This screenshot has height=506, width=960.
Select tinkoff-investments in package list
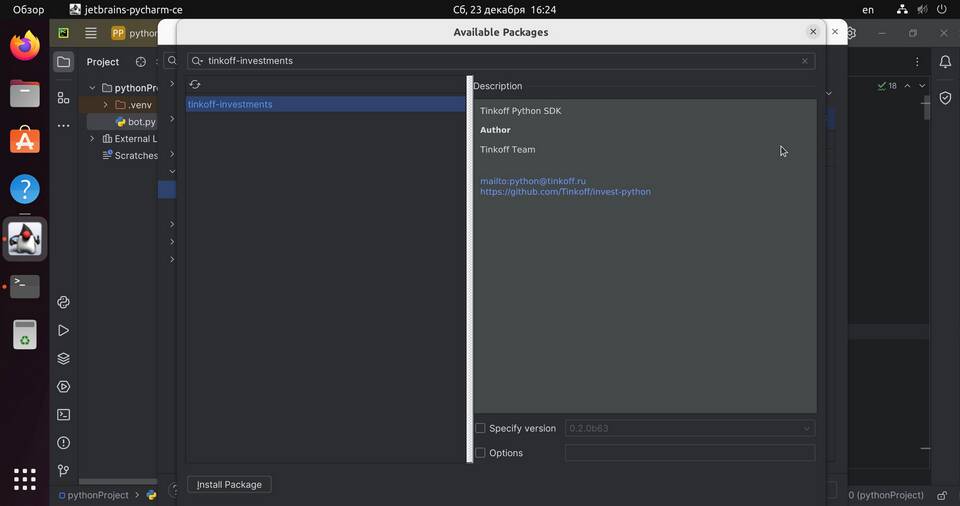(x=326, y=104)
